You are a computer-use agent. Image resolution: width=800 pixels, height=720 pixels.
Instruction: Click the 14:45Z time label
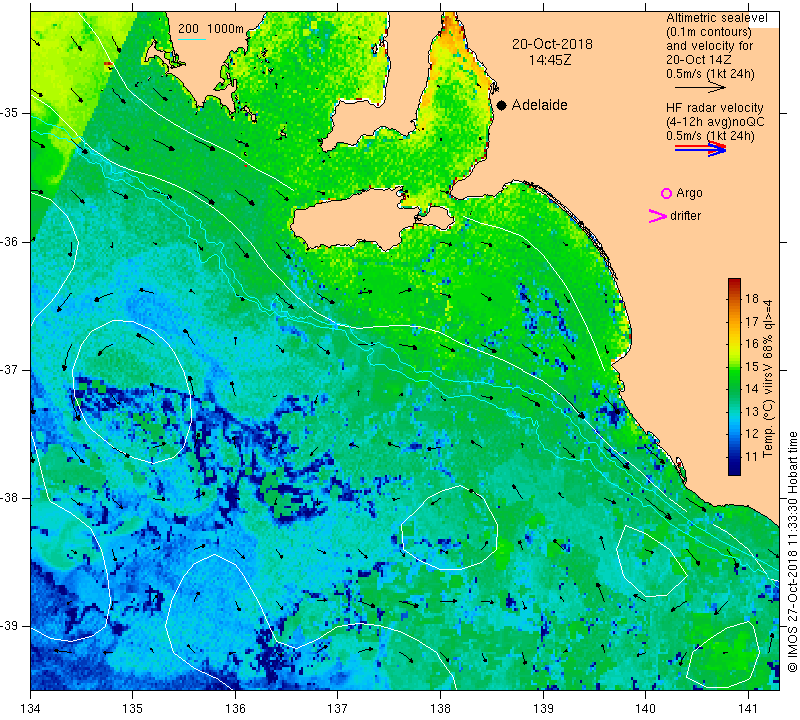[x=550, y=60]
